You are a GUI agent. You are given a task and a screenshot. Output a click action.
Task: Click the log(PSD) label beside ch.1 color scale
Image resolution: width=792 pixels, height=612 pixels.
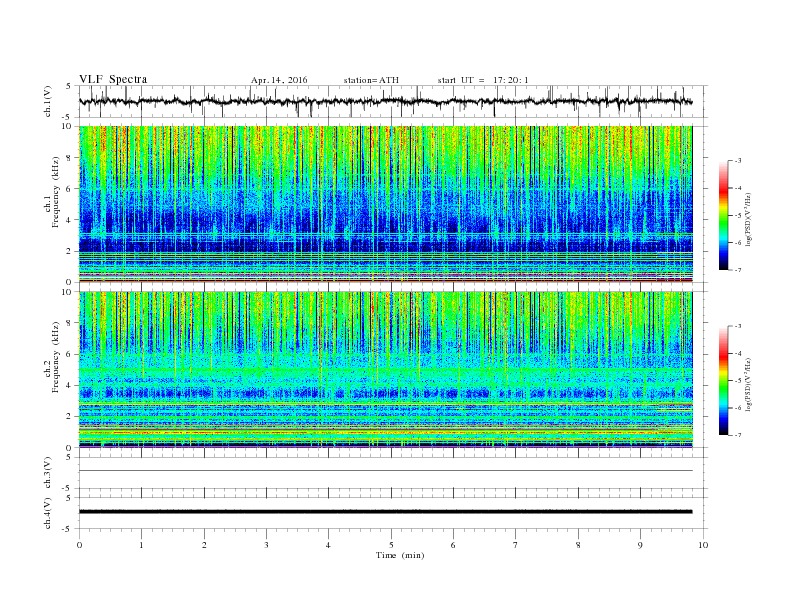(748, 219)
